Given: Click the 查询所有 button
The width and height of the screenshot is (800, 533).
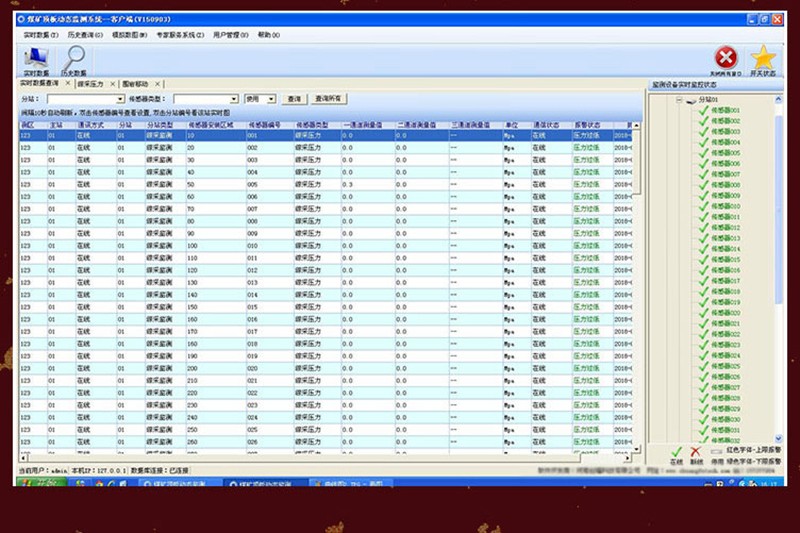Looking at the screenshot, I should coord(328,99).
